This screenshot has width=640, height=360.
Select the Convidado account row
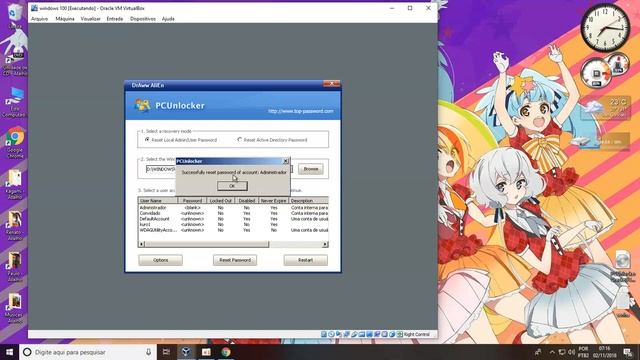tap(233, 213)
